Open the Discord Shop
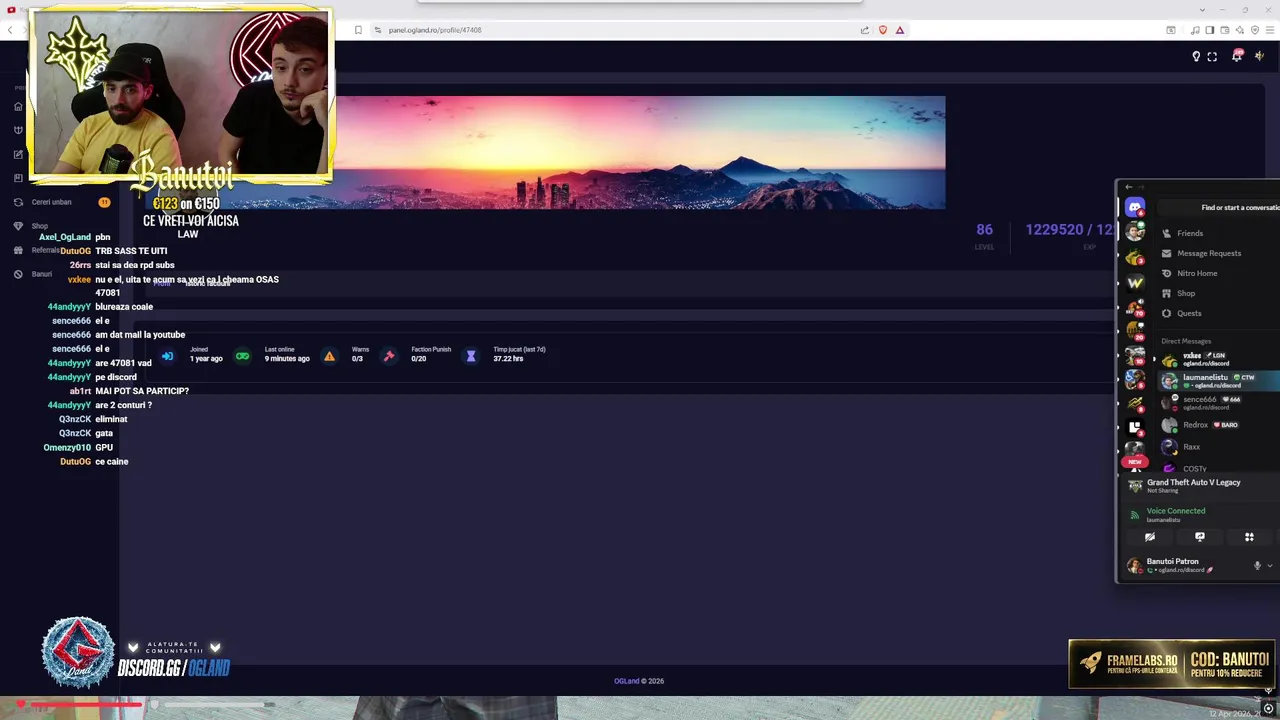1280x720 pixels. [1185, 293]
